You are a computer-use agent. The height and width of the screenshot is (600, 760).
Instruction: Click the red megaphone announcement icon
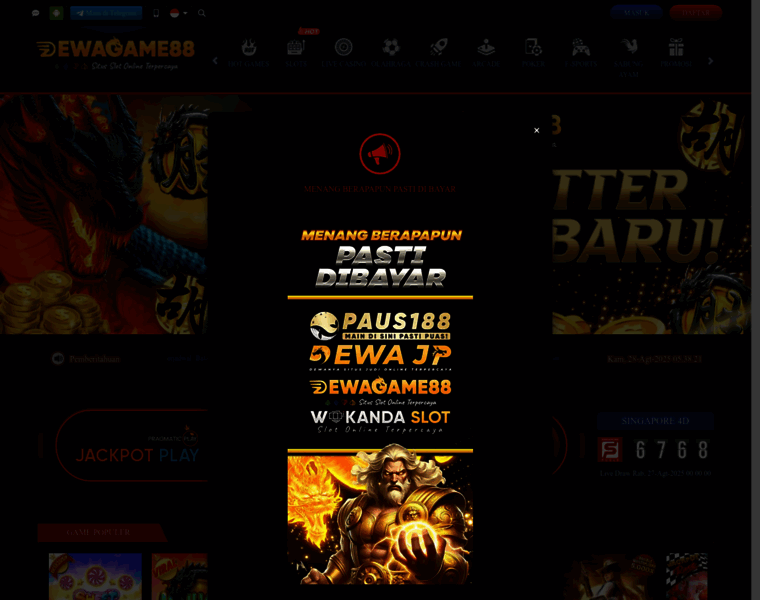pos(380,154)
